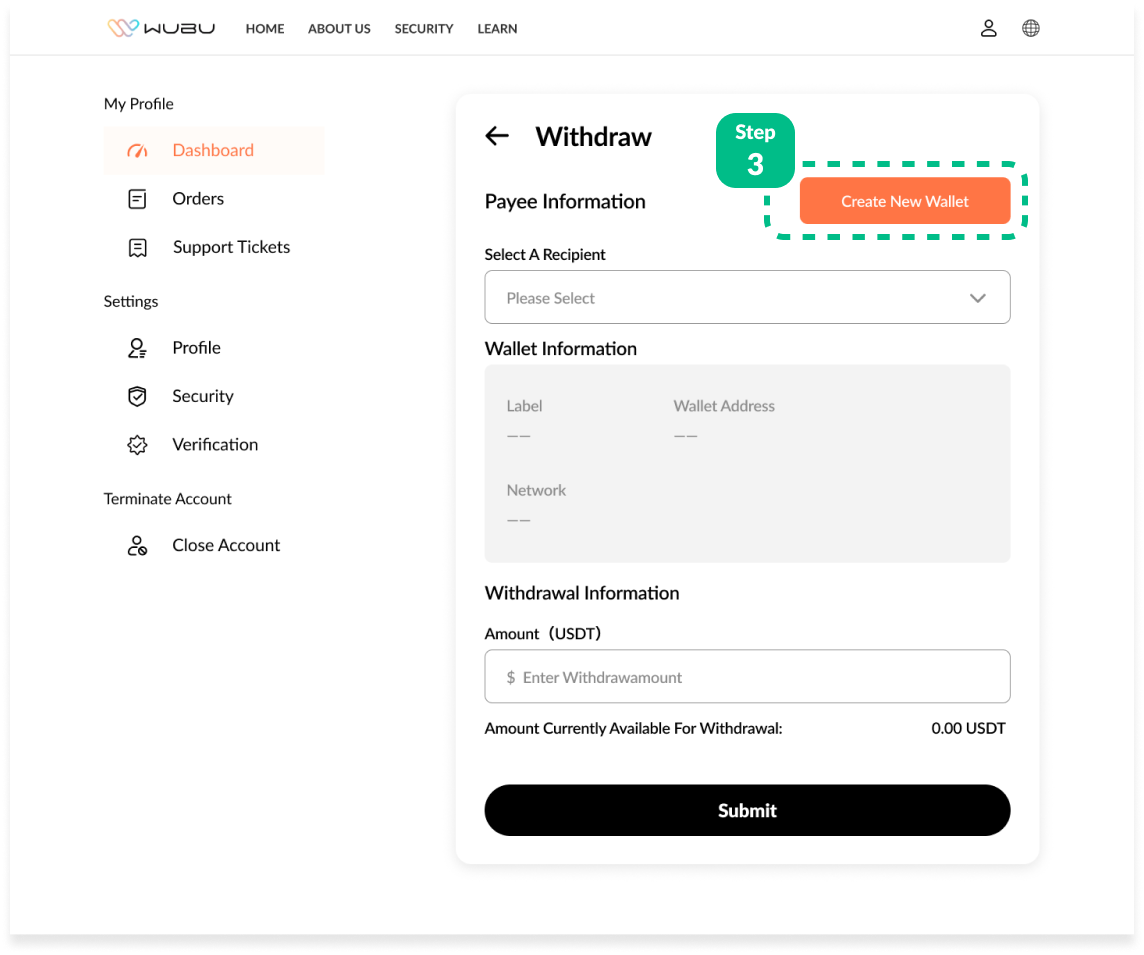The height and width of the screenshot is (955, 1144).
Task: Open the ABOUT US page
Action: click(339, 29)
